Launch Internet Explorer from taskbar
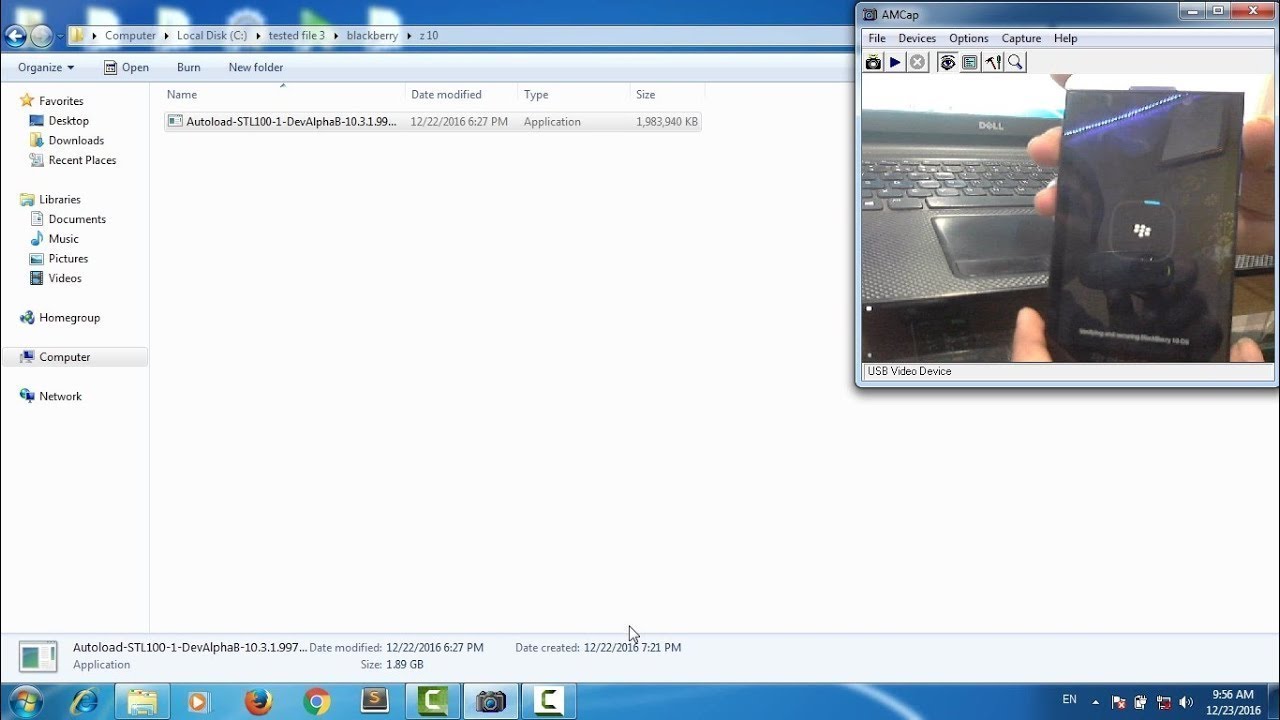Image resolution: width=1280 pixels, height=720 pixels. click(x=85, y=702)
